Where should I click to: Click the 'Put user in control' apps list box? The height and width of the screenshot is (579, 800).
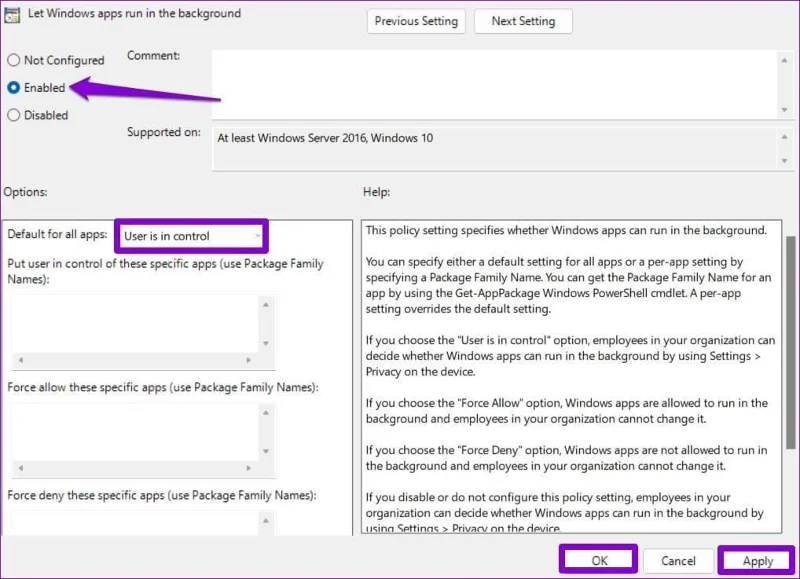click(135, 323)
